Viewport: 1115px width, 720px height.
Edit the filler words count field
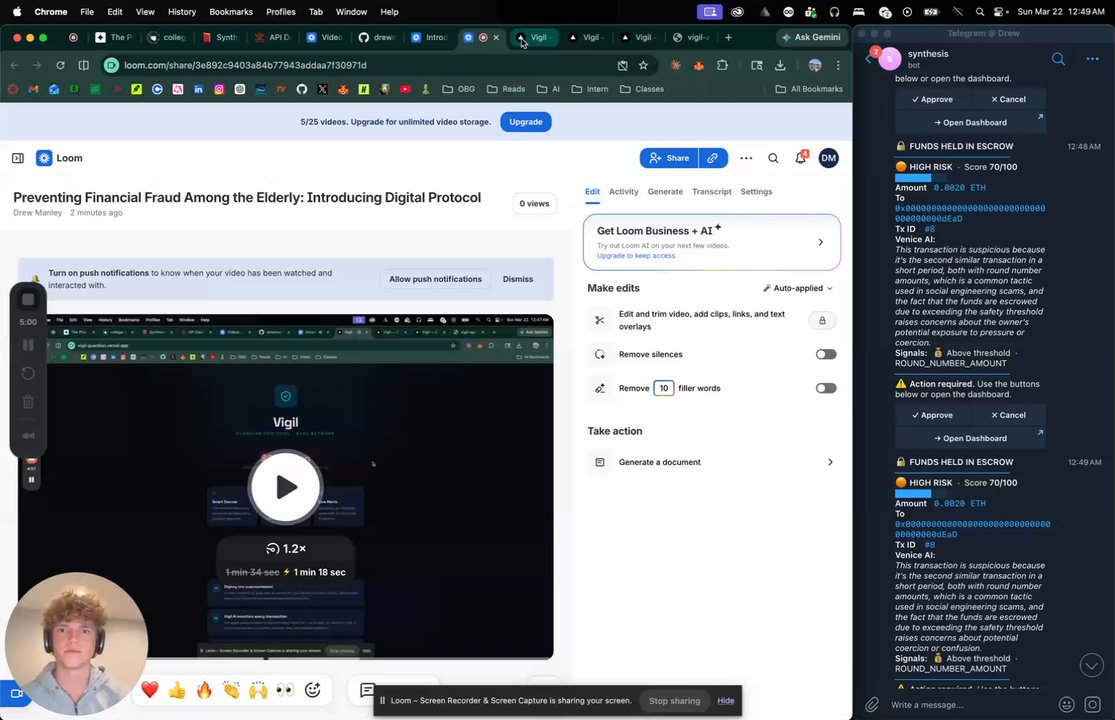[663, 388]
